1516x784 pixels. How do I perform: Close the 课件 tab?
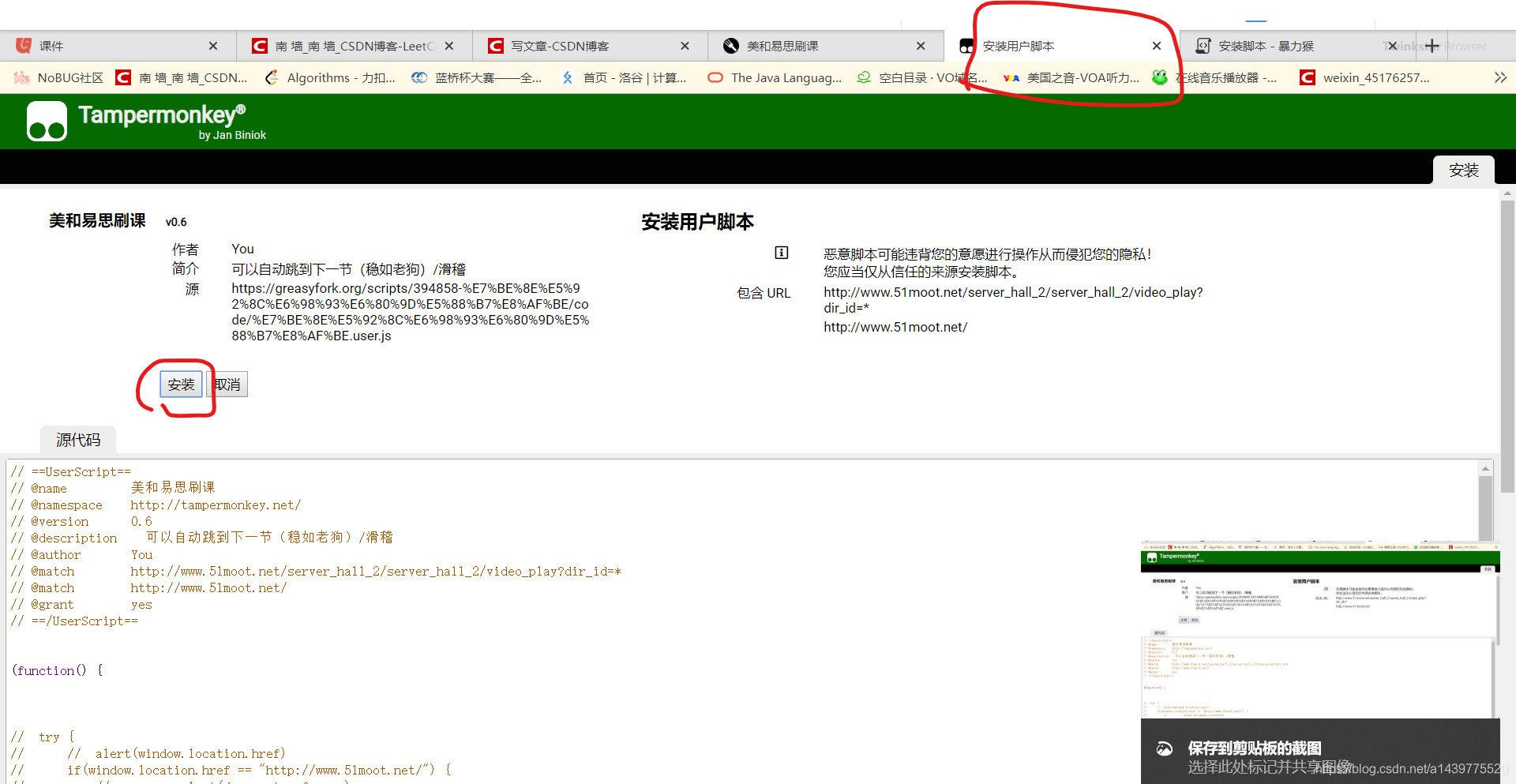point(213,46)
